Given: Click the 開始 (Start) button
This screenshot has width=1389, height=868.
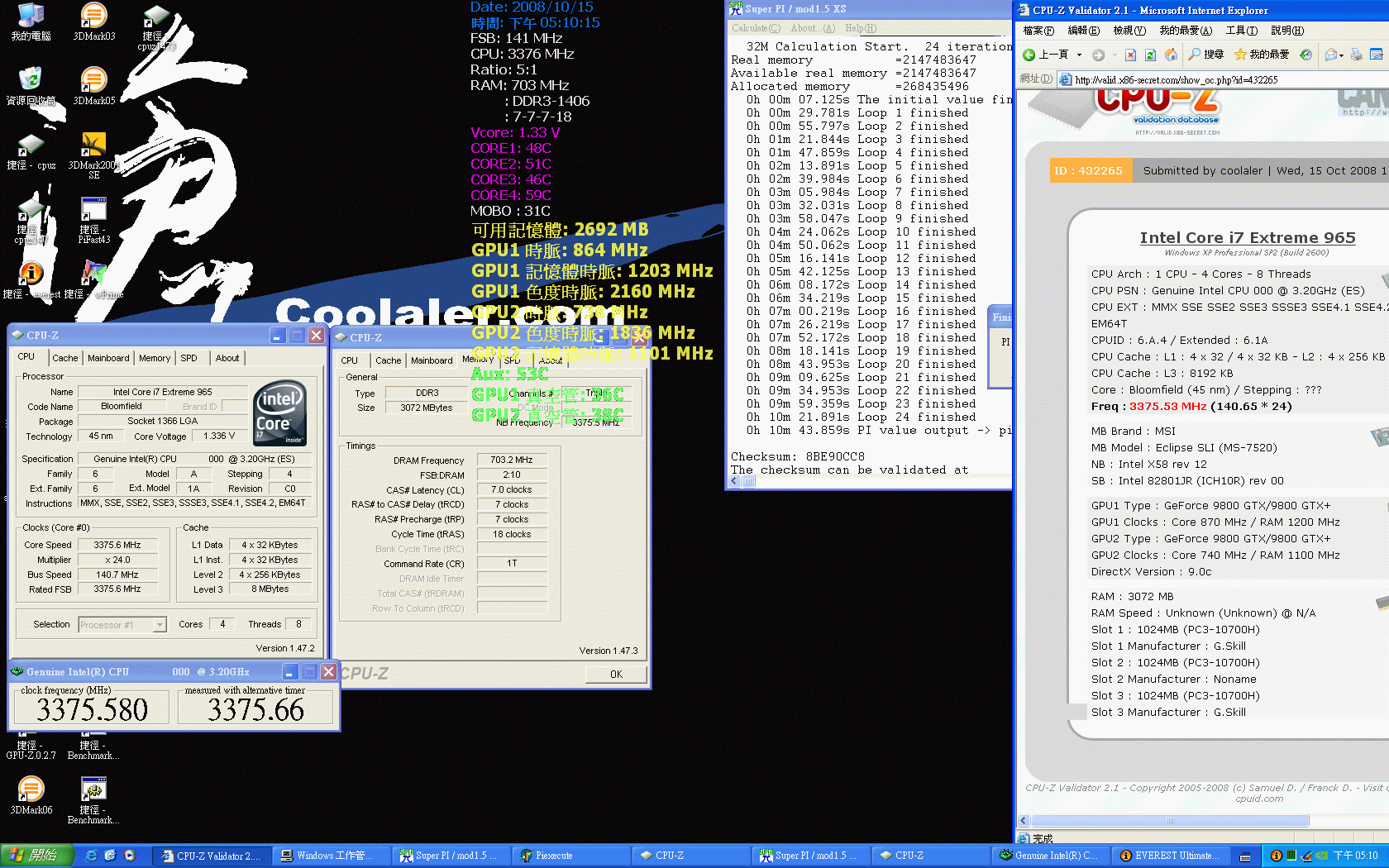Looking at the screenshot, I should pos(37,856).
